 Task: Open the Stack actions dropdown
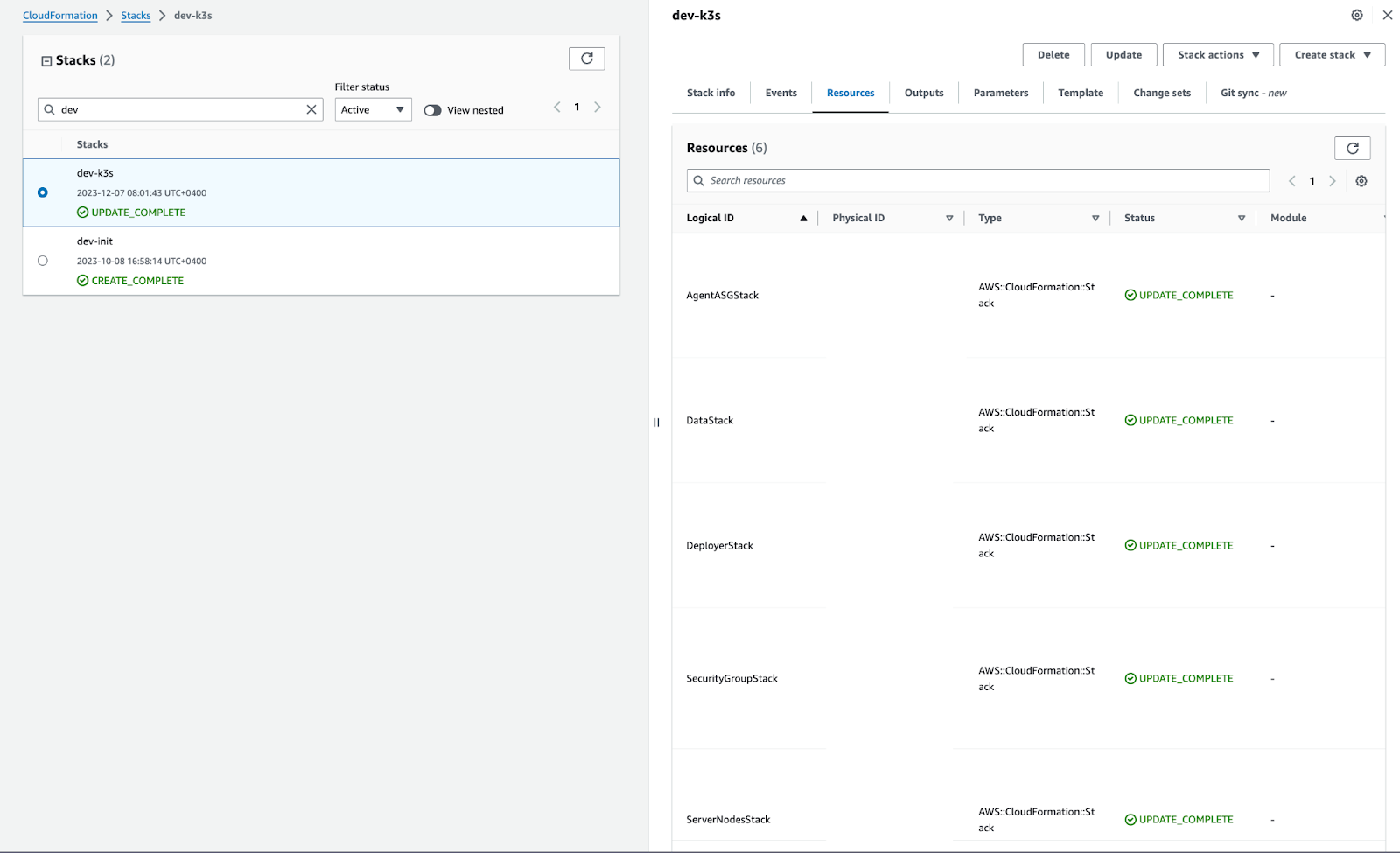click(x=1217, y=54)
